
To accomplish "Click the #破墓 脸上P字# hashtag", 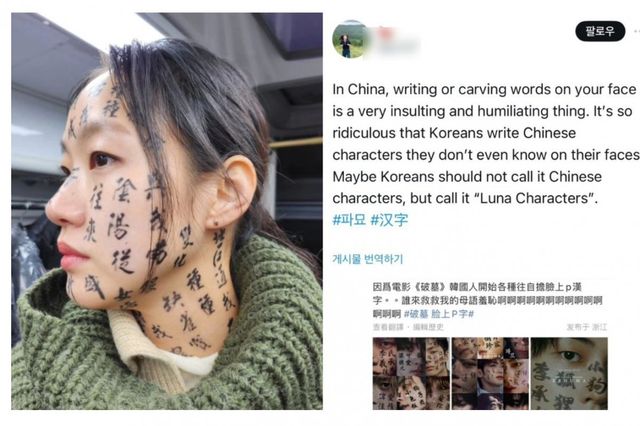I will click(x=439, y=314).
